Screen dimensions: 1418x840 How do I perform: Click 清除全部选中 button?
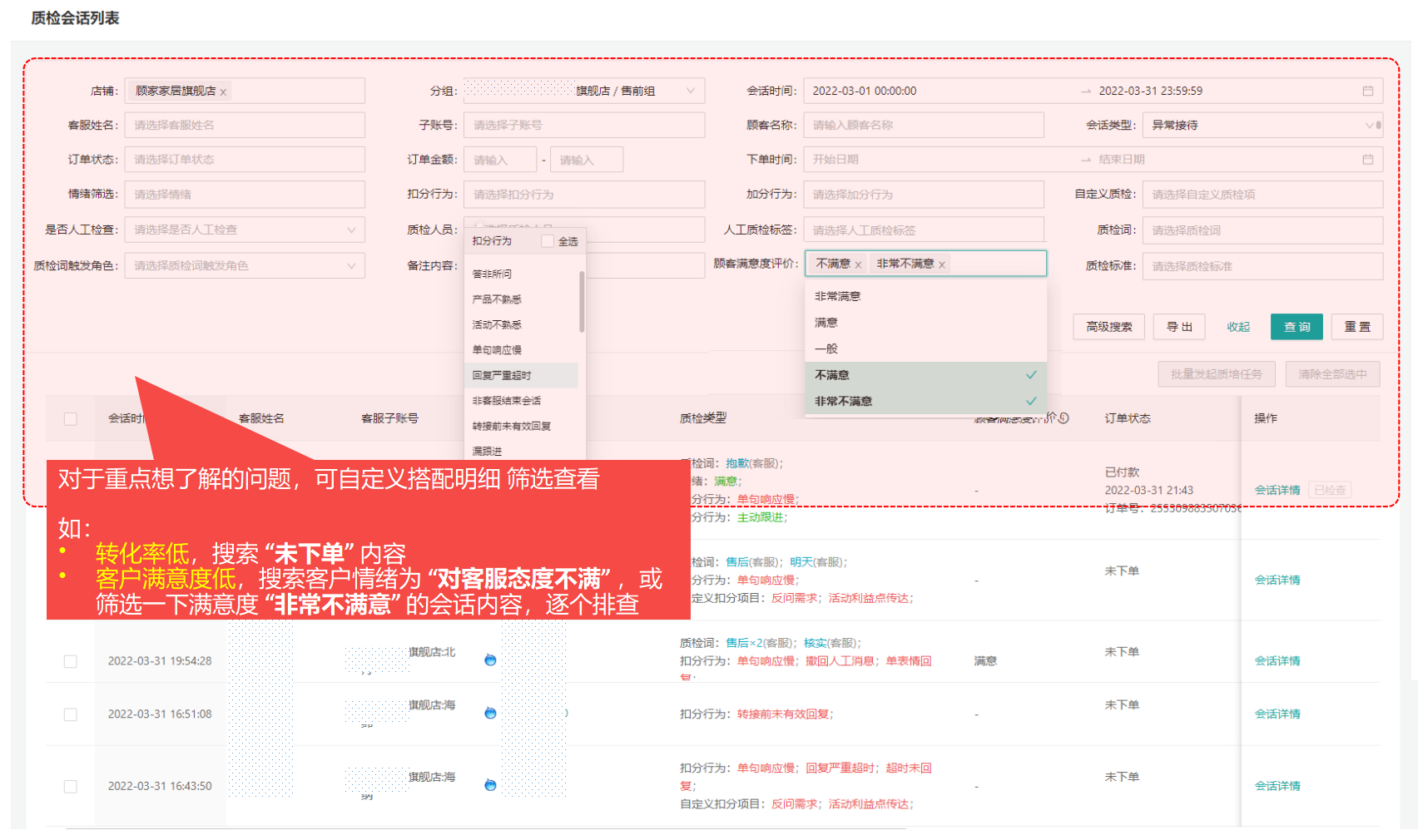pyautogui.click(x=1332, y=374)
